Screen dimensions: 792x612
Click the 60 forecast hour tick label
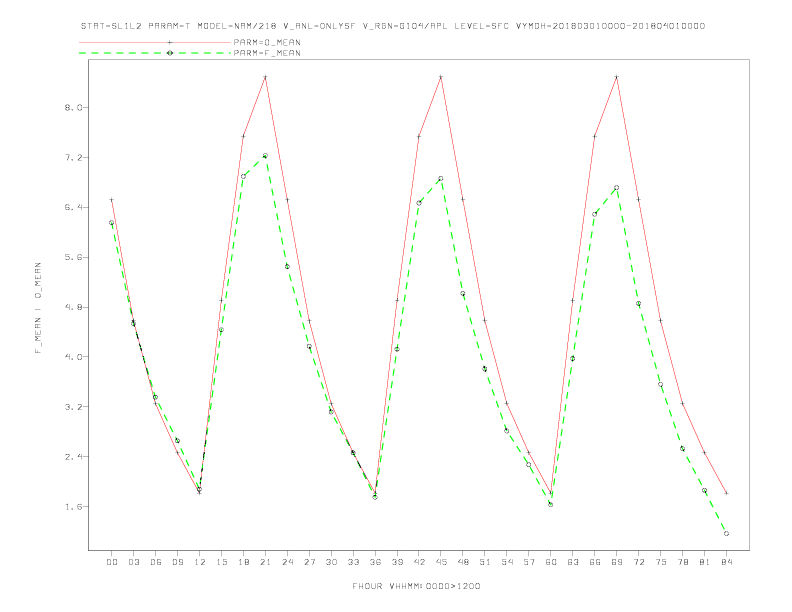551,562
